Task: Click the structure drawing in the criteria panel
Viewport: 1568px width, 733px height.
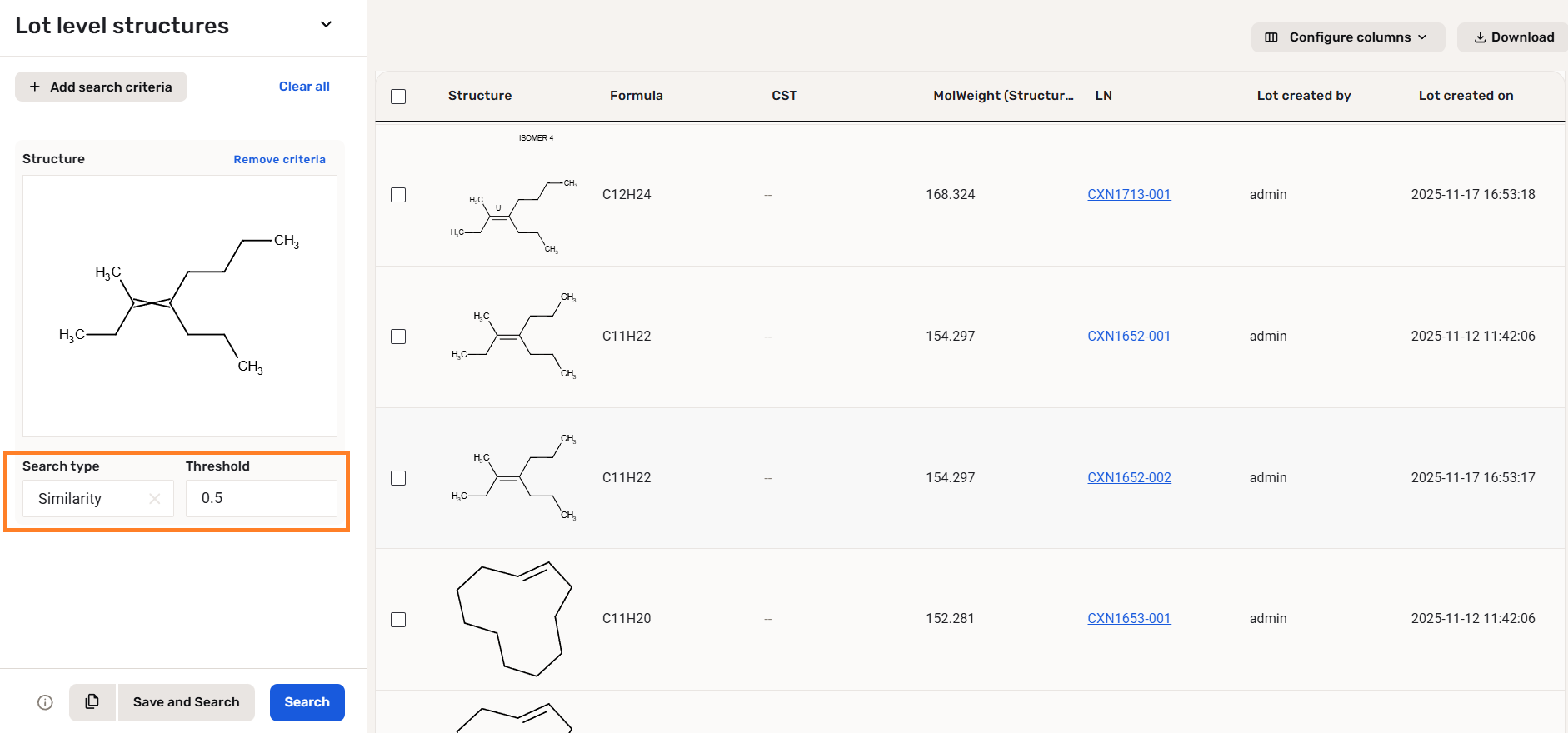Action: click(180, 306)
